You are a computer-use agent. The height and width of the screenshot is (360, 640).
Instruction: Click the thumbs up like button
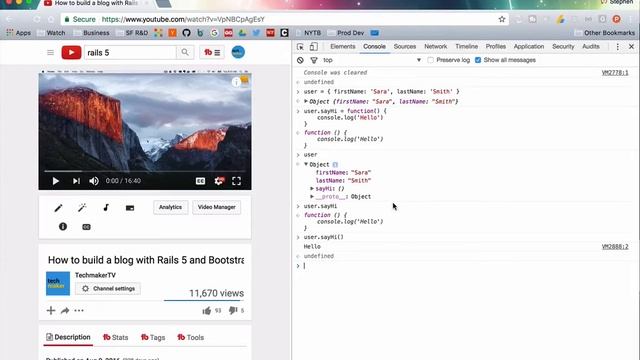click(x=207, y=311)
